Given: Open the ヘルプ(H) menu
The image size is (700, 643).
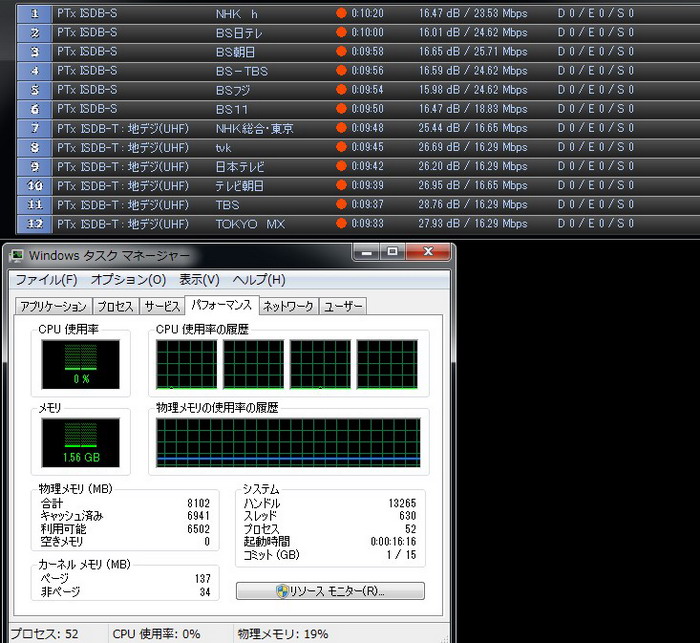Looking at the screenshot, I should [259, 280].
